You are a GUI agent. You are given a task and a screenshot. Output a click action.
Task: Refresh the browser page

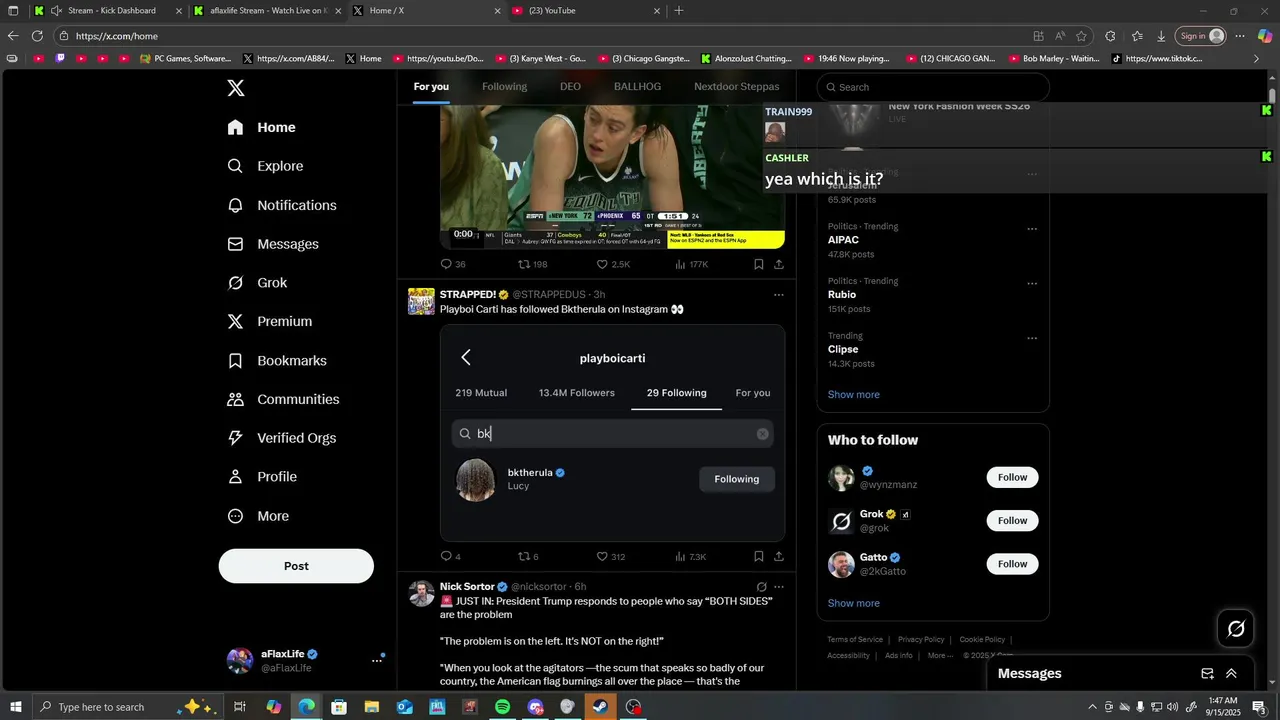[x=37, y=36]
